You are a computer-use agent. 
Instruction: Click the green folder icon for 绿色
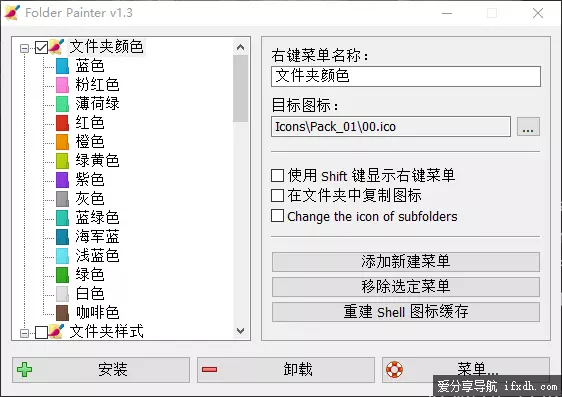click(x=62, y=275)
